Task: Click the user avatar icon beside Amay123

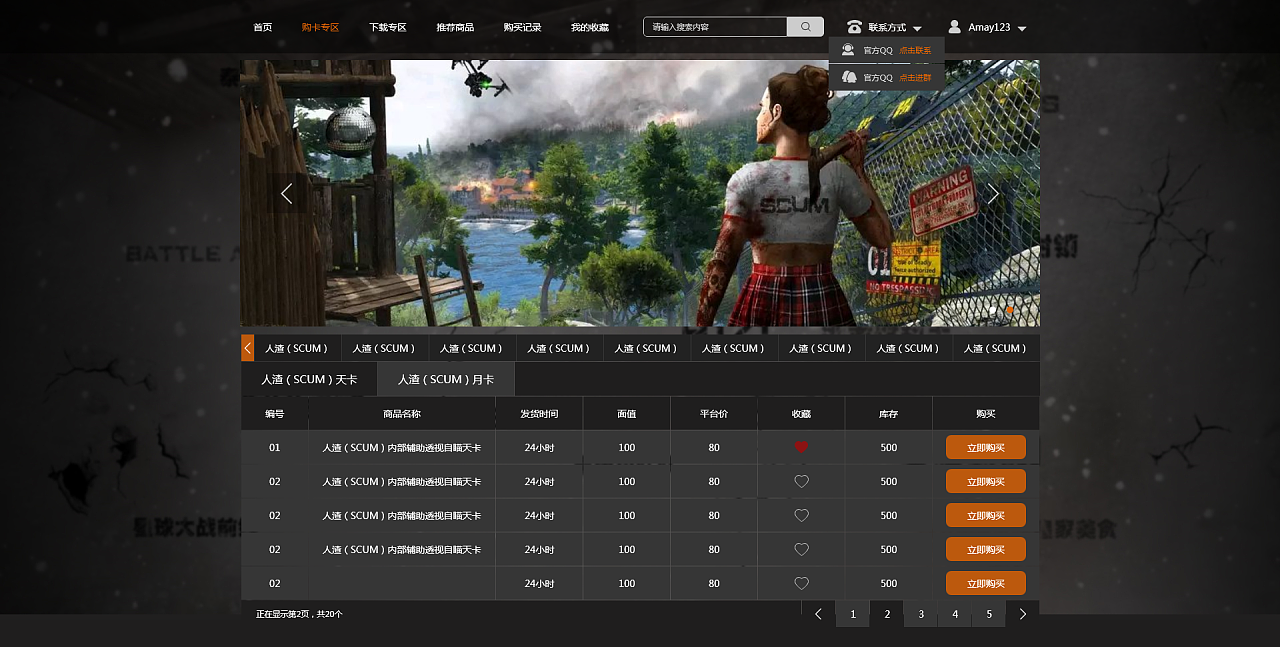Action: click(954, 27)
